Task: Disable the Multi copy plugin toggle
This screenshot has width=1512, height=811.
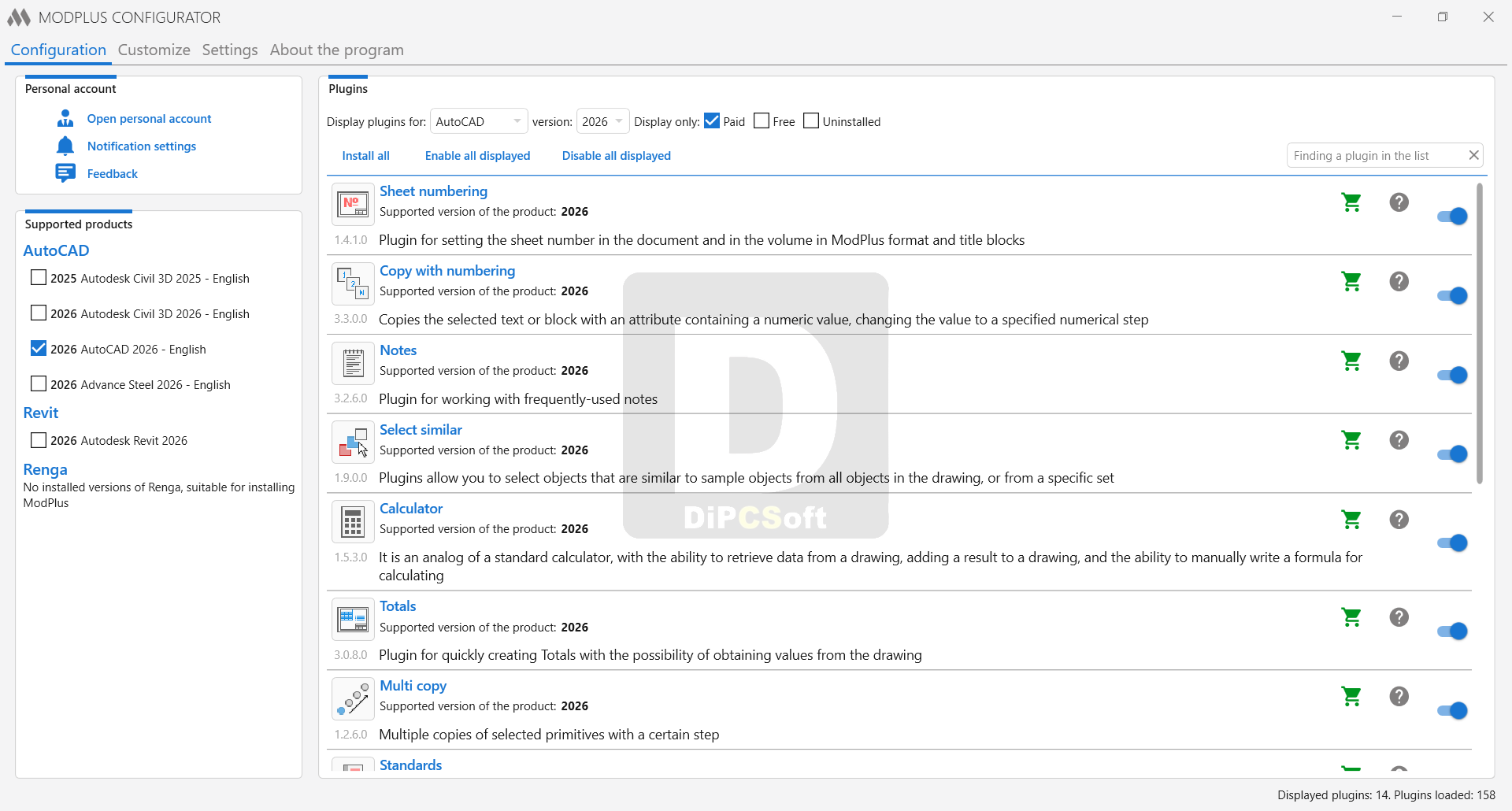Action: pos(1452,711)
